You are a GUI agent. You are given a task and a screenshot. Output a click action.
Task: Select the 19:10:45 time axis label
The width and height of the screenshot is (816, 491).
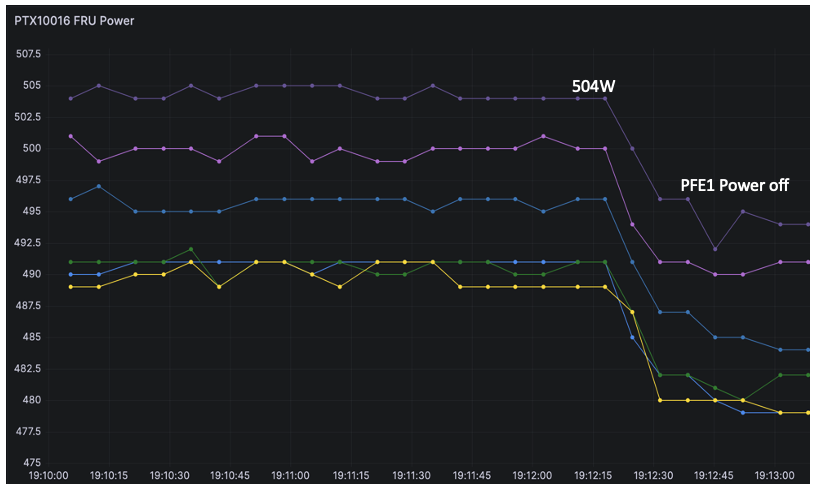(x=230, y=475)
